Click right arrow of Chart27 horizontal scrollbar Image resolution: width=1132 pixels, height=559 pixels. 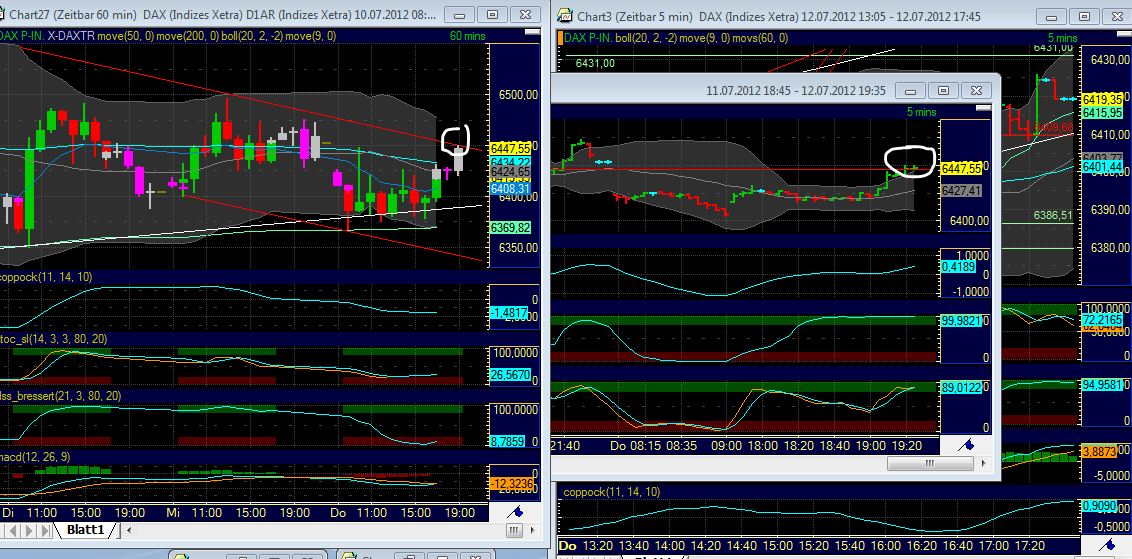tap(534, 530)
